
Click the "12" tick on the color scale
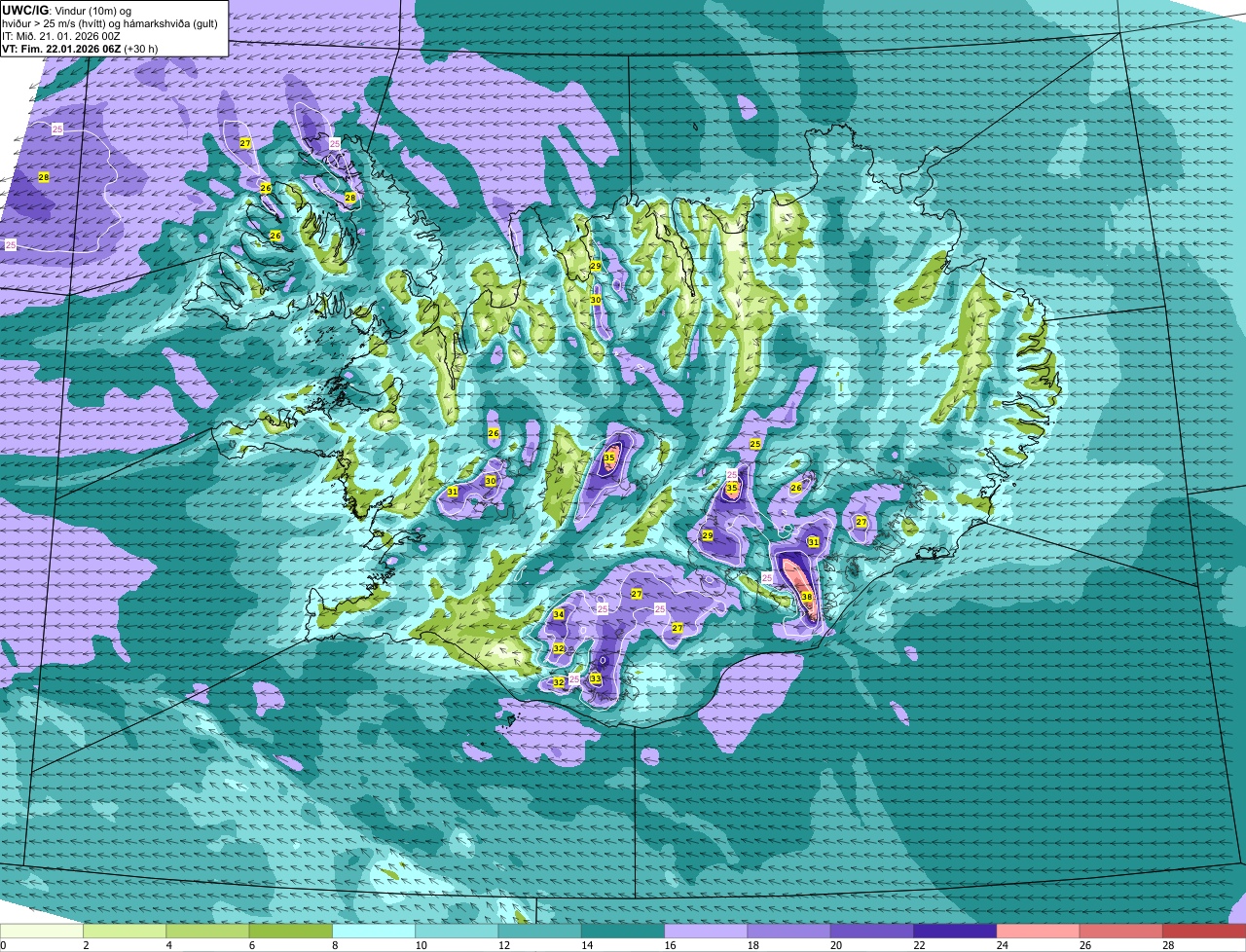click(505, 945)
